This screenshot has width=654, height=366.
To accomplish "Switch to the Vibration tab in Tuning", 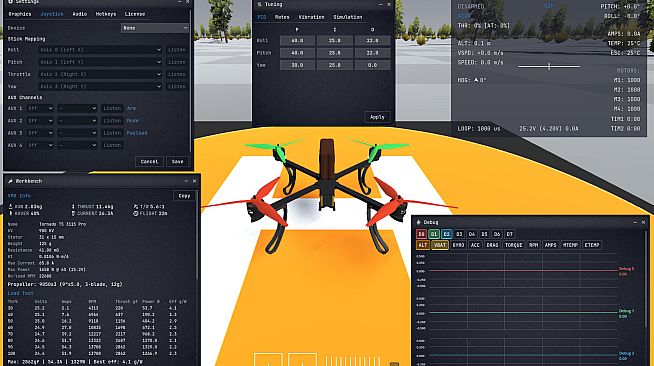I will [x=311, y=17].
